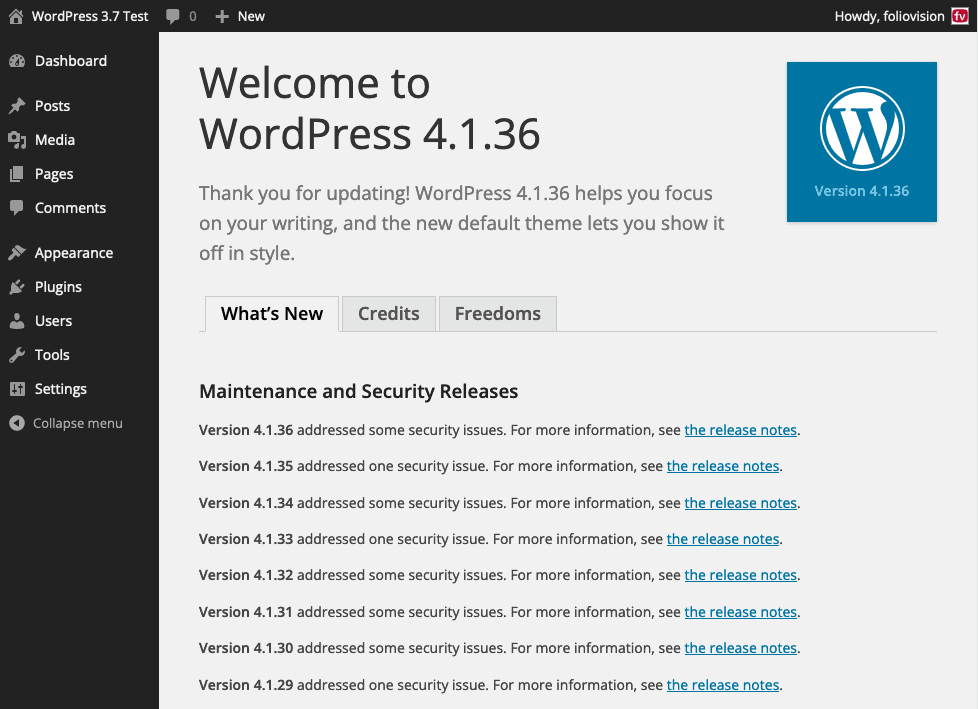Click the Dashboard gauge icon
The height and width of the screenshot is (709, 978).
[17, 61]
